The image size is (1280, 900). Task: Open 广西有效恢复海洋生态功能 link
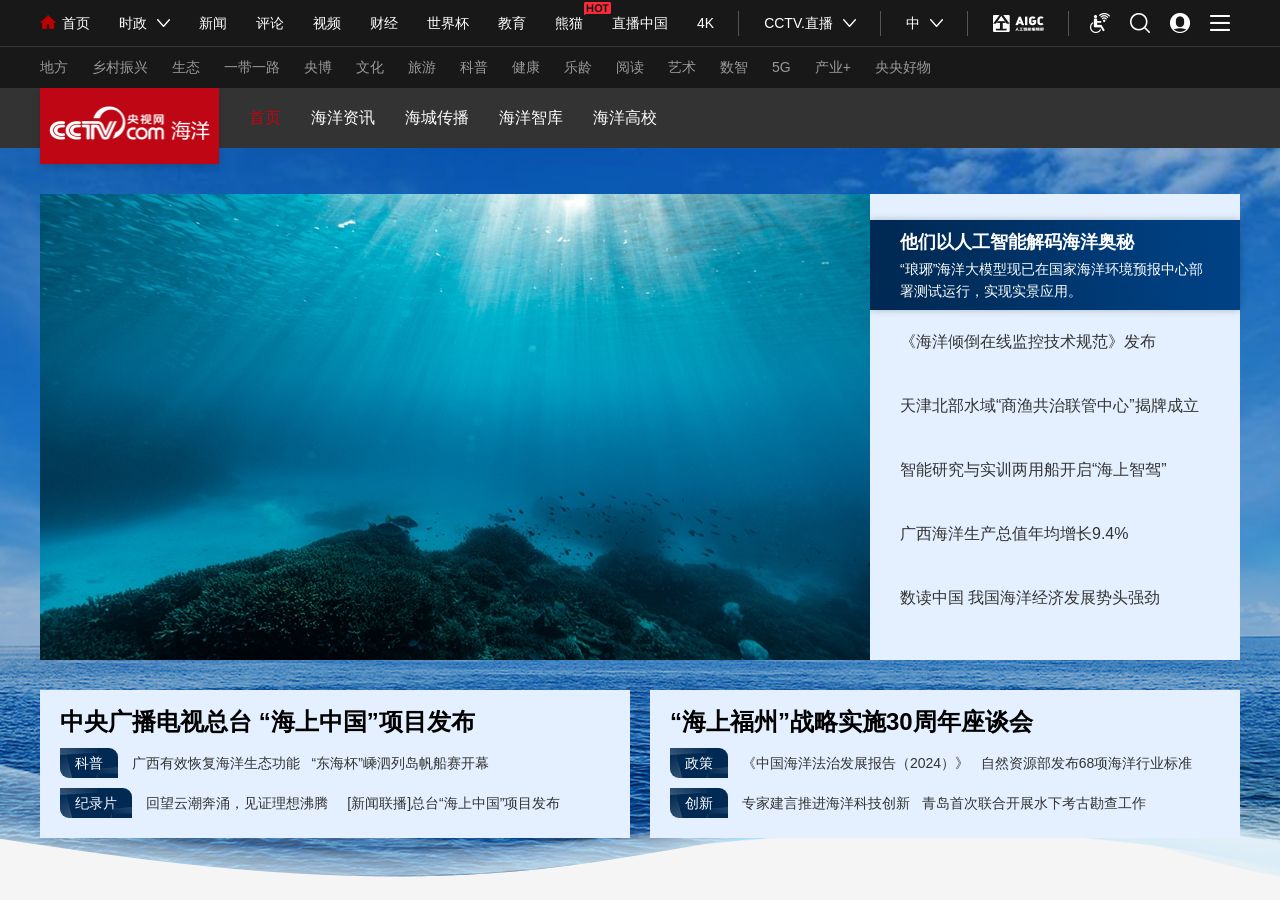pos(216,763)
